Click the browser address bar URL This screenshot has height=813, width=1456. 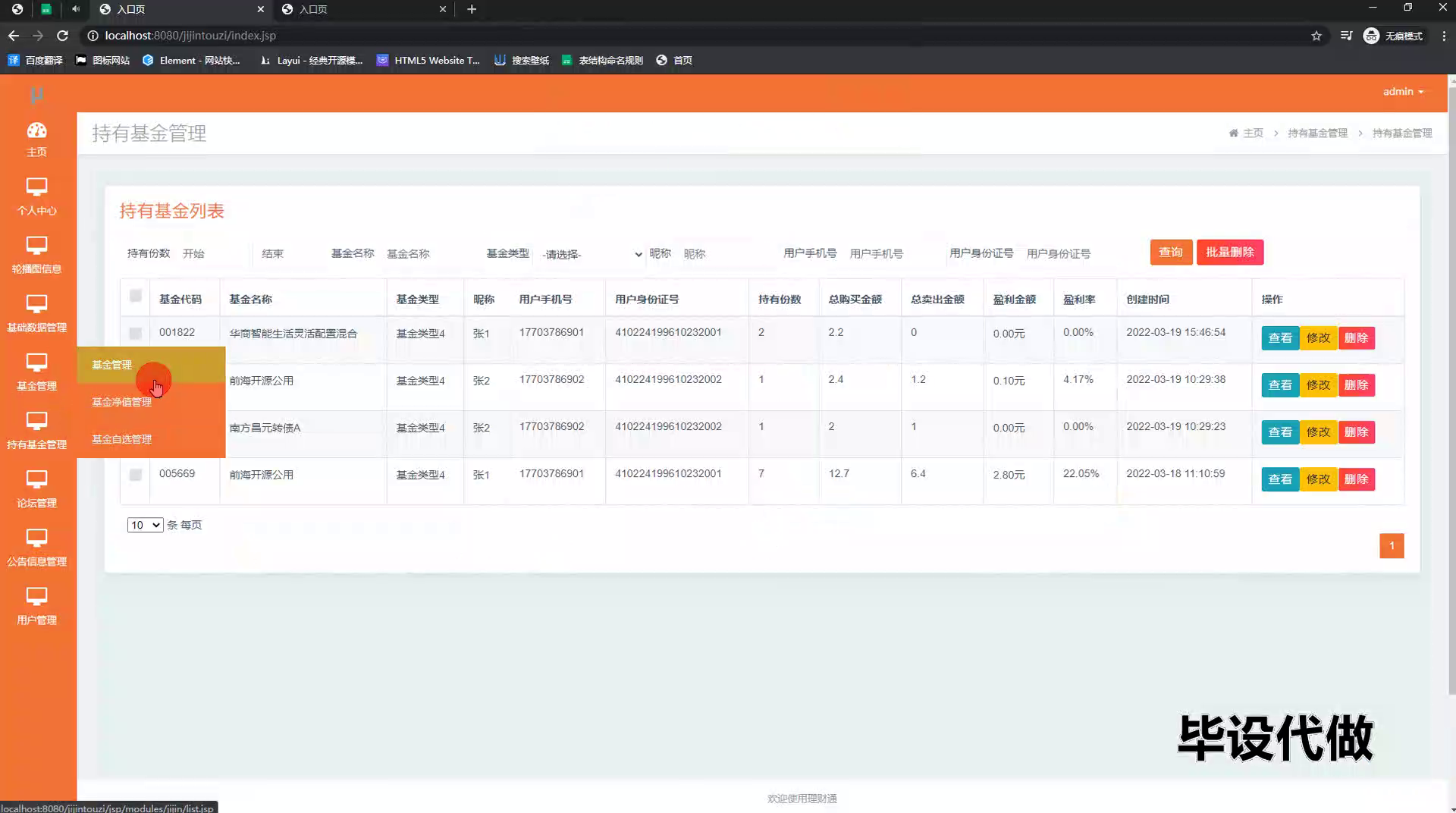point(190,36)
